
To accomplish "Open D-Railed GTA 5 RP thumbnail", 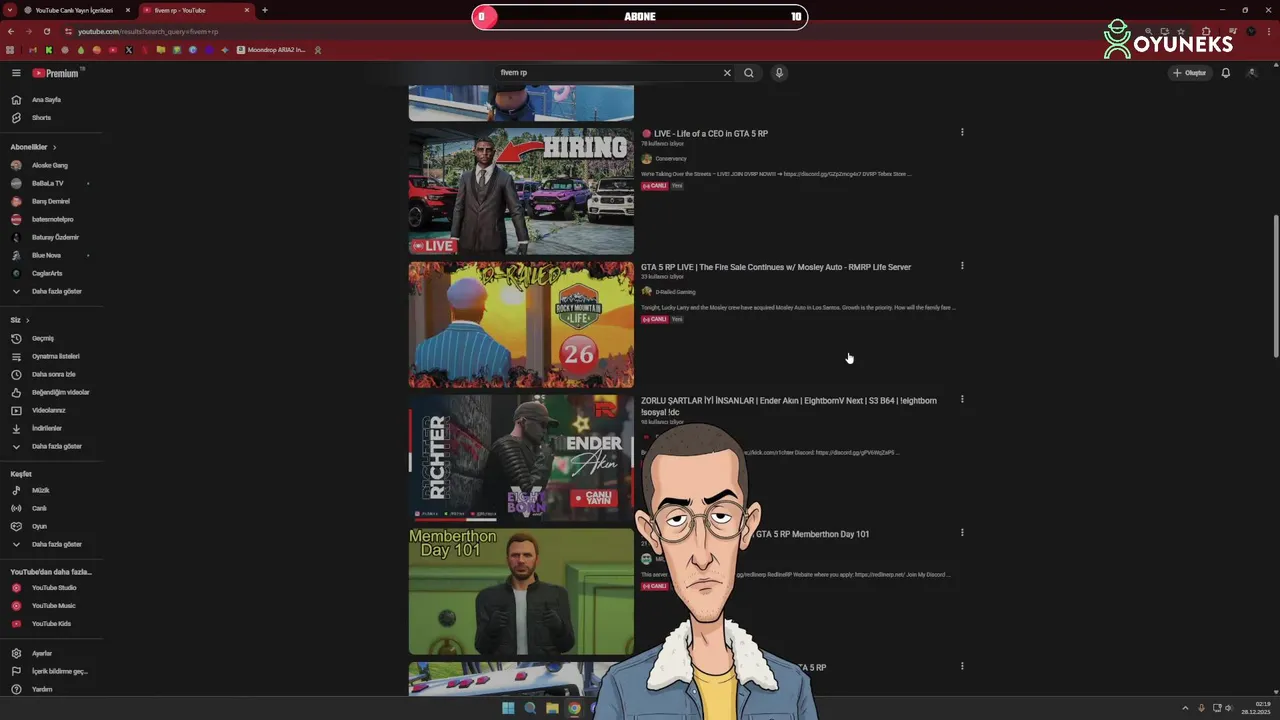I will click(x=521, y=324).
